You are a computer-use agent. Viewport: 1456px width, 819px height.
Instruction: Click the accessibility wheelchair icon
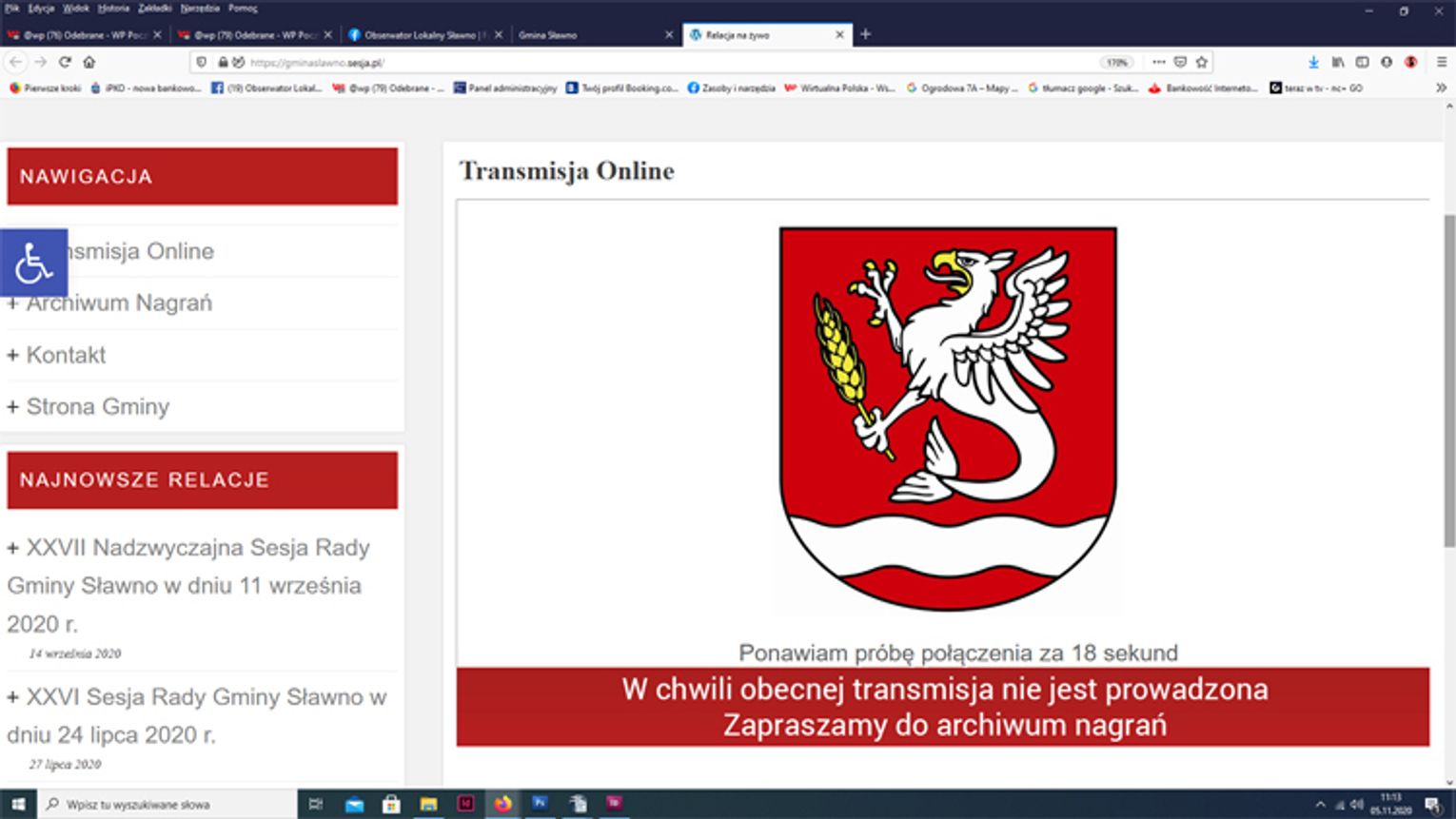33,263
